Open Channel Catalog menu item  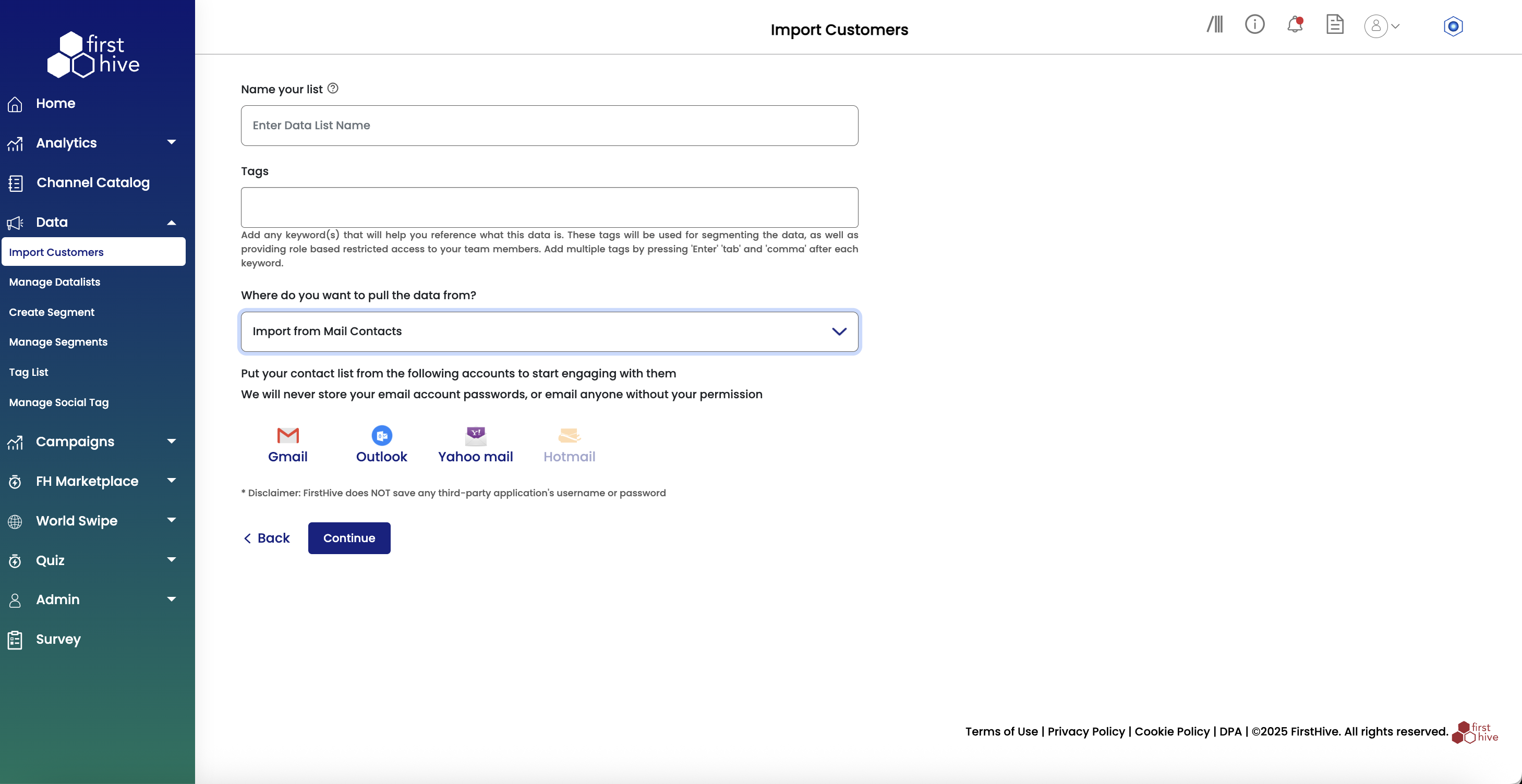(93, 183)
